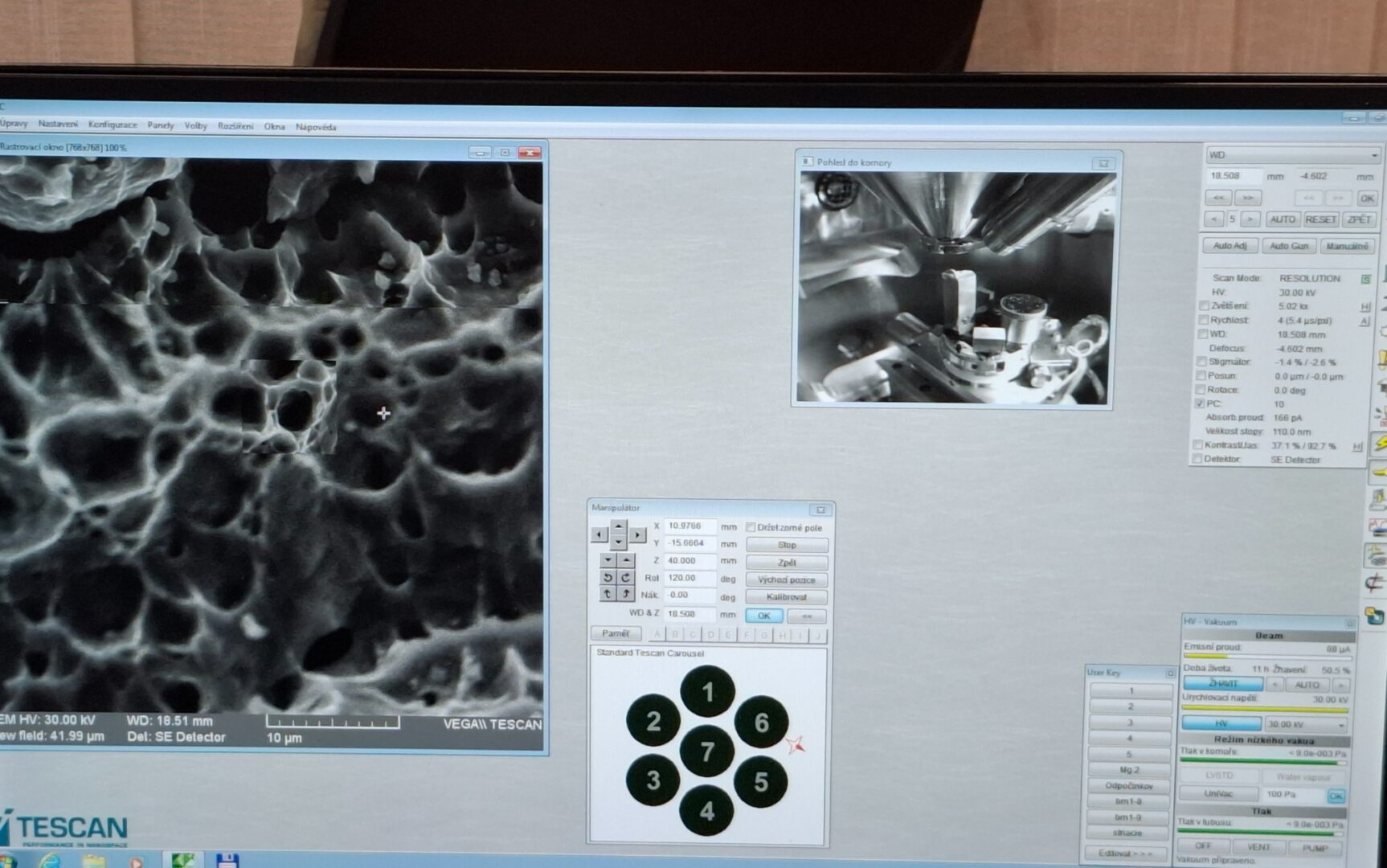This screenshot has height=868, width=1387.
Task: Click stage rotate clockwise arrow in Manipulator
Action: coord(625,577)
